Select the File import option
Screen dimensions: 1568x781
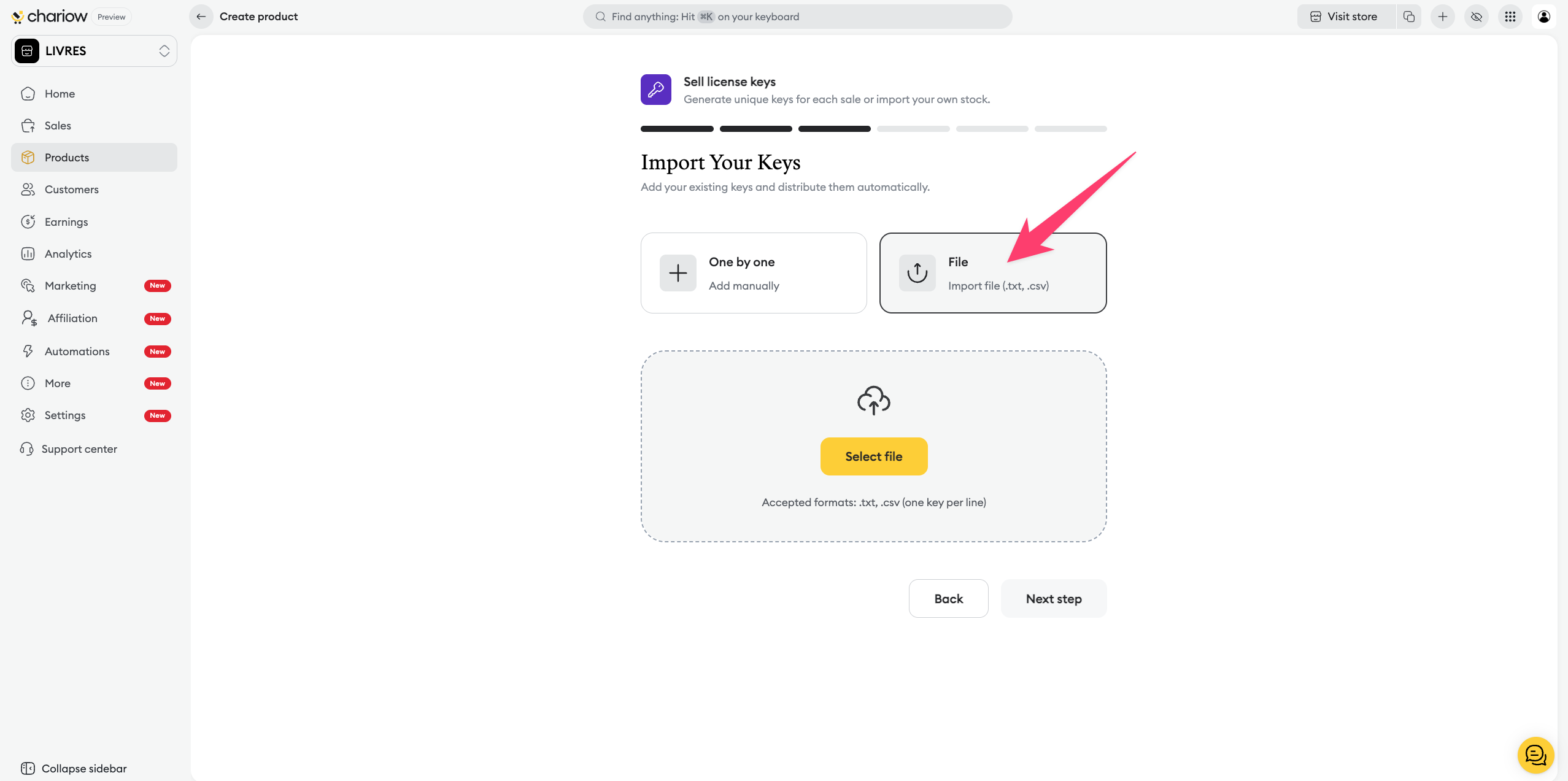pyautogui.click(x=992, y=273)
